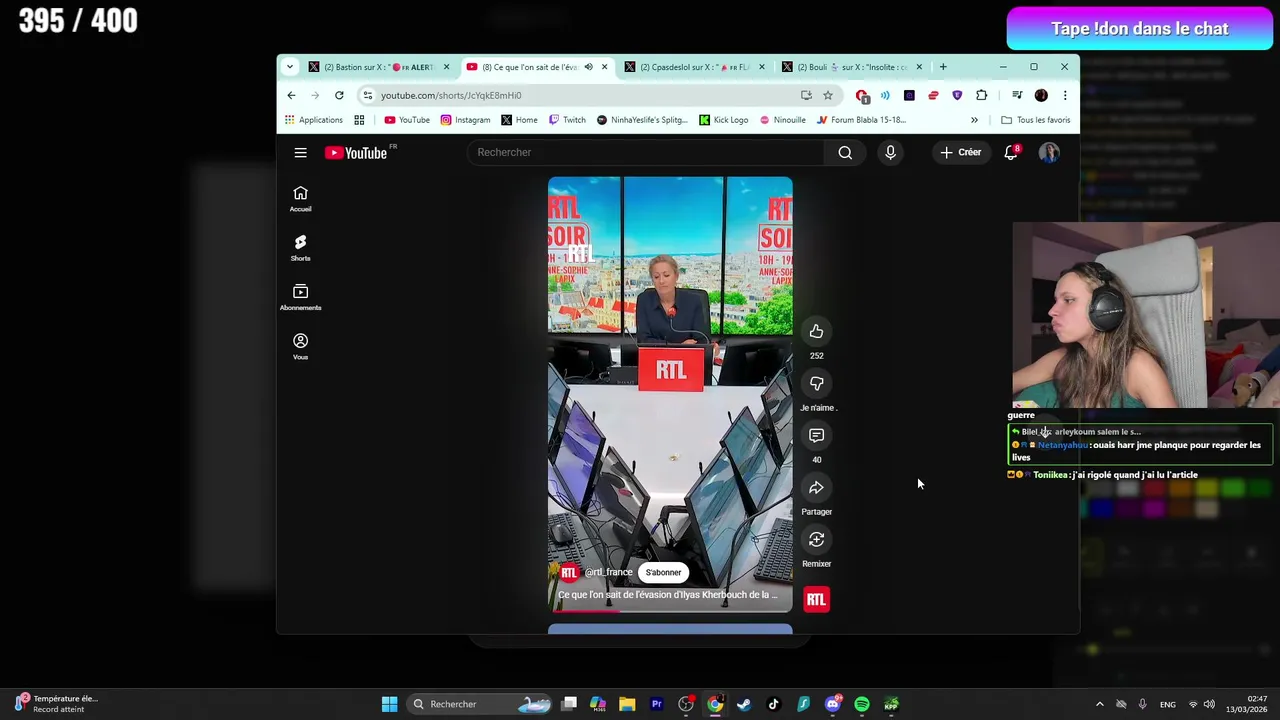Focus the YouTube Rechercher search box
1280x720 pixels.
click(647, 152)
